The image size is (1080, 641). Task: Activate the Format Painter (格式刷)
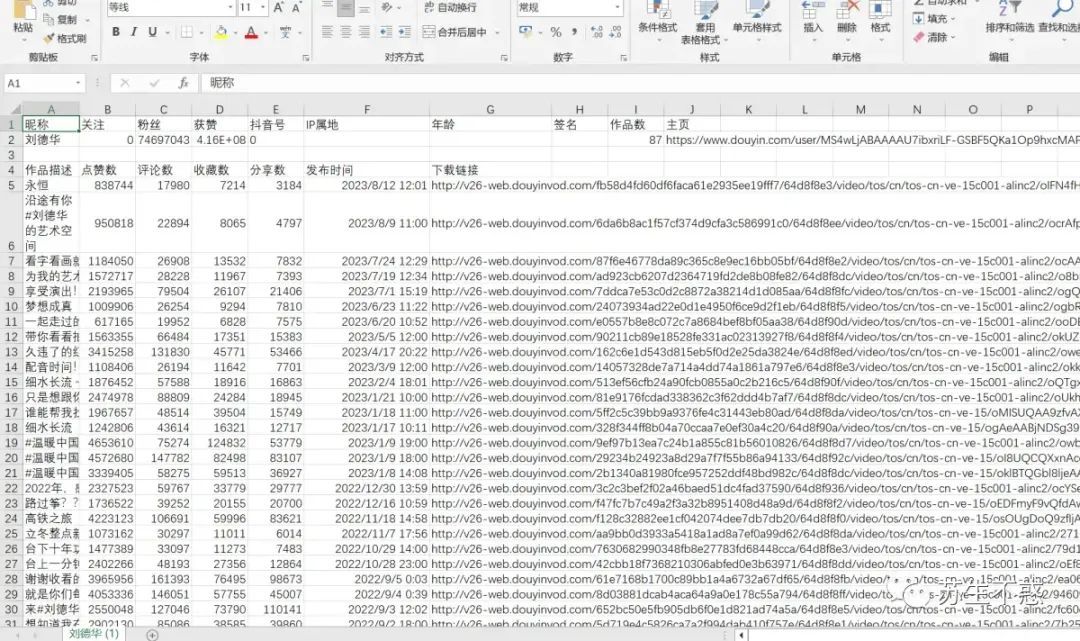pyautogui.click(x=65, y=39)
